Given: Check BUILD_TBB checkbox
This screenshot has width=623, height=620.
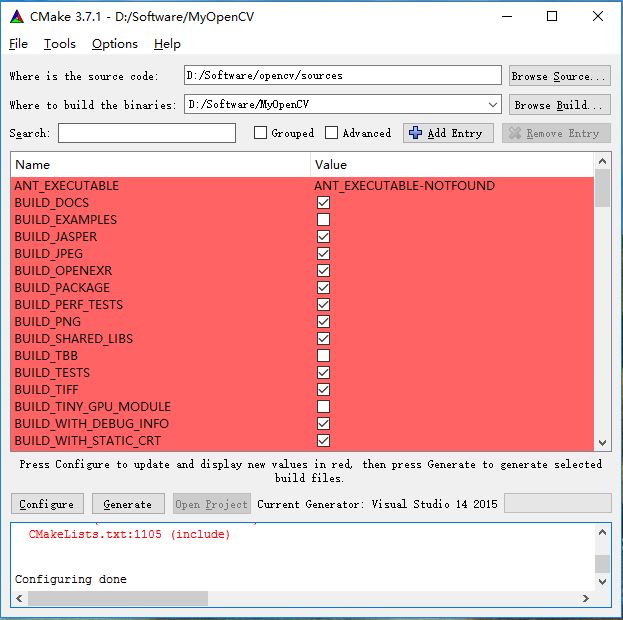Looking at the screenshot, I should [x=323, y=355].
